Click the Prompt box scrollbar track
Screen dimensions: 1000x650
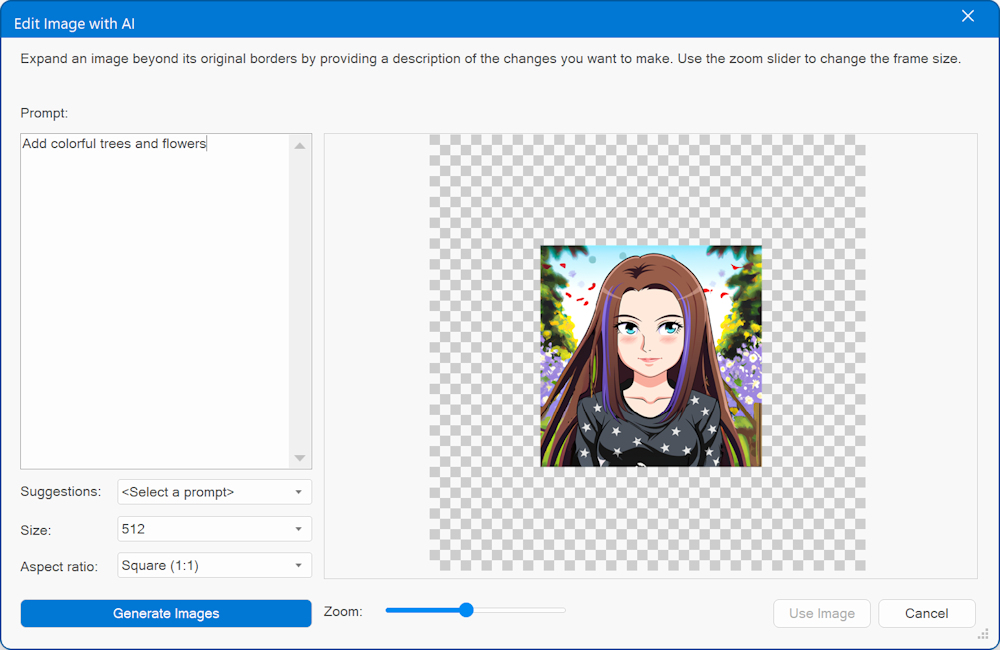point(300,300)
